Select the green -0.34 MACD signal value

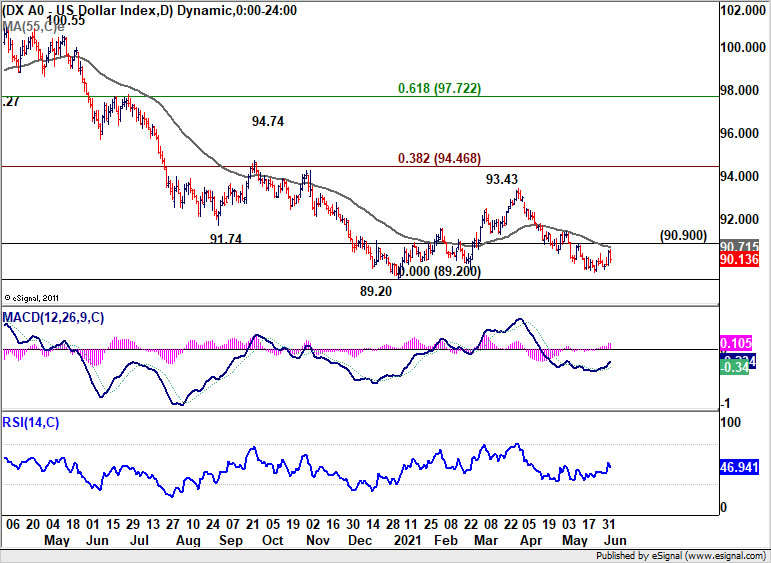[x=734, y=367]
